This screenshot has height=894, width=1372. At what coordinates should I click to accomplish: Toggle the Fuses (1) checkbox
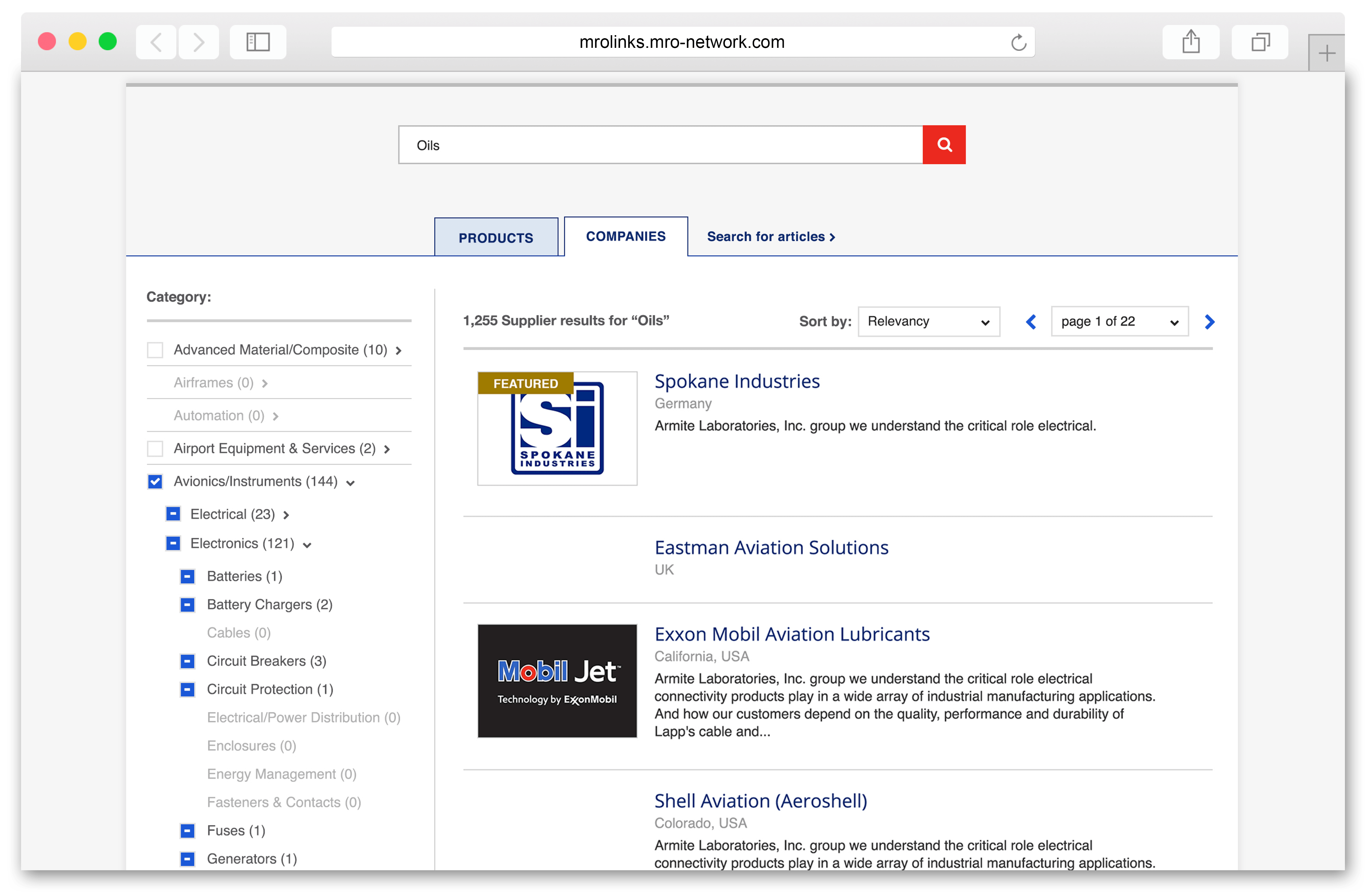[x=187, y=831]
